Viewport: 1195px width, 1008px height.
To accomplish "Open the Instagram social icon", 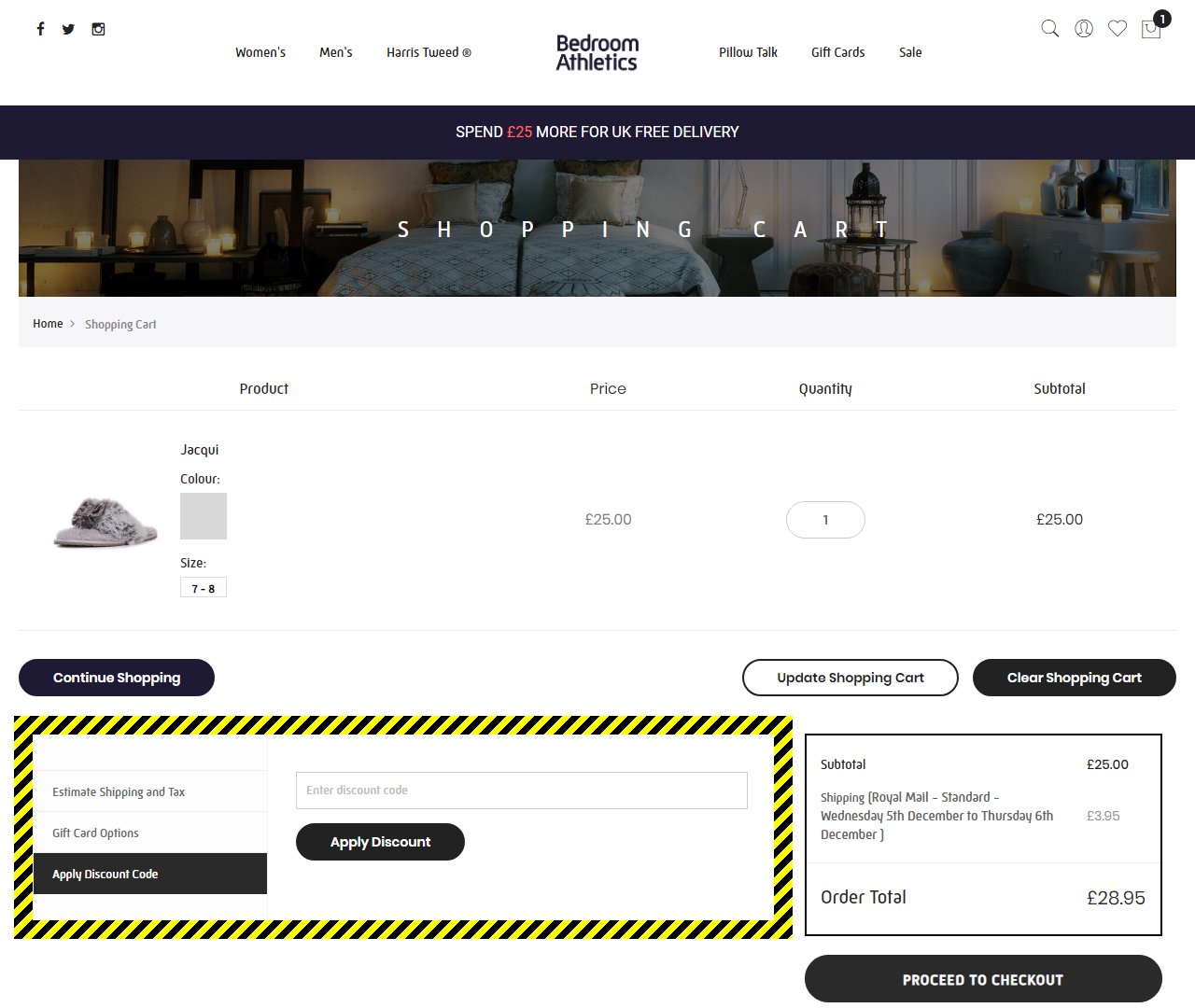I will click(98, 29).
